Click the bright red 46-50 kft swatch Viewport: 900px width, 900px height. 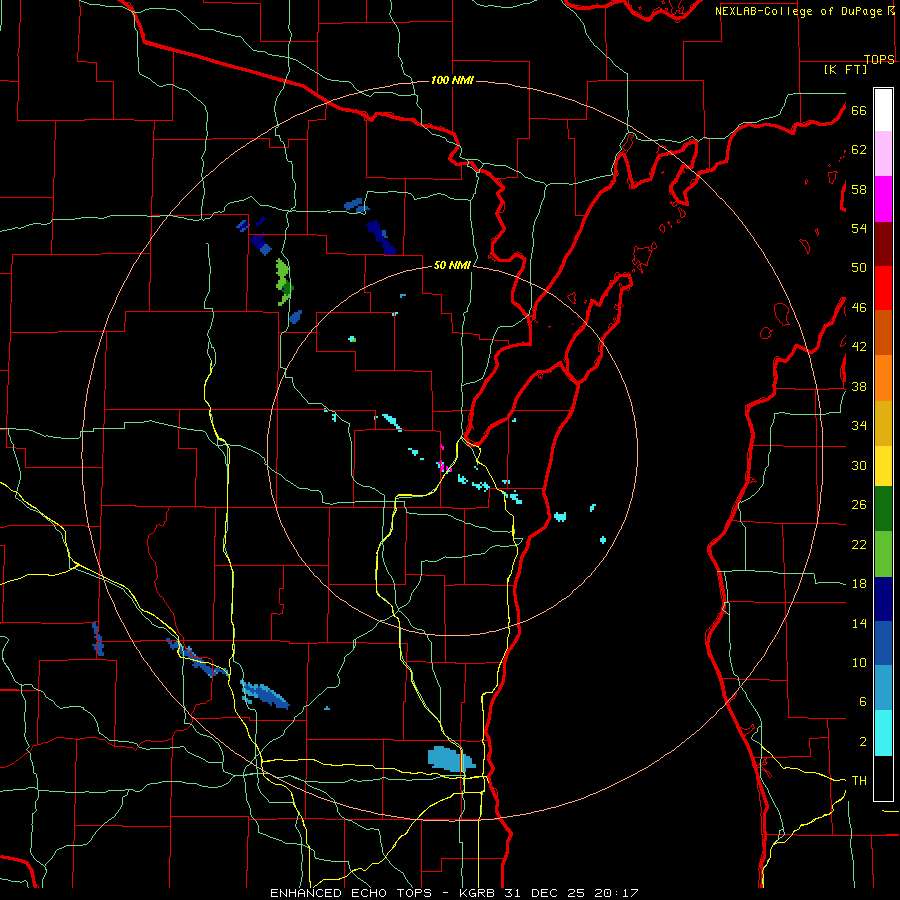[x=883, y=288]
